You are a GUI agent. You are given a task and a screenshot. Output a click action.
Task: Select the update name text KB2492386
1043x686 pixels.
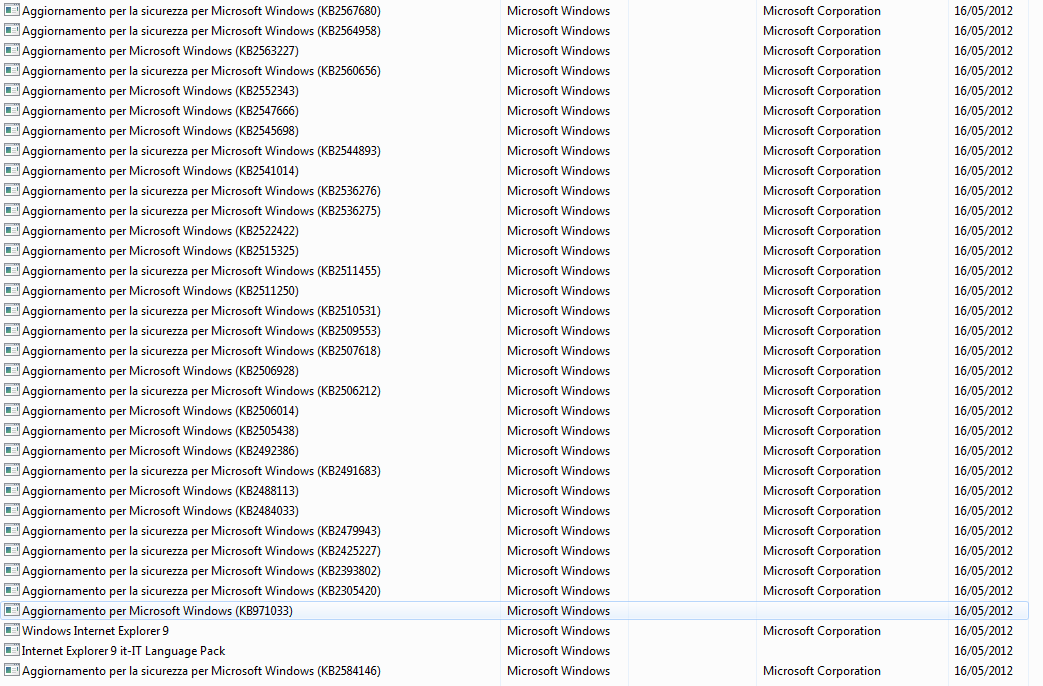(160, 451)
